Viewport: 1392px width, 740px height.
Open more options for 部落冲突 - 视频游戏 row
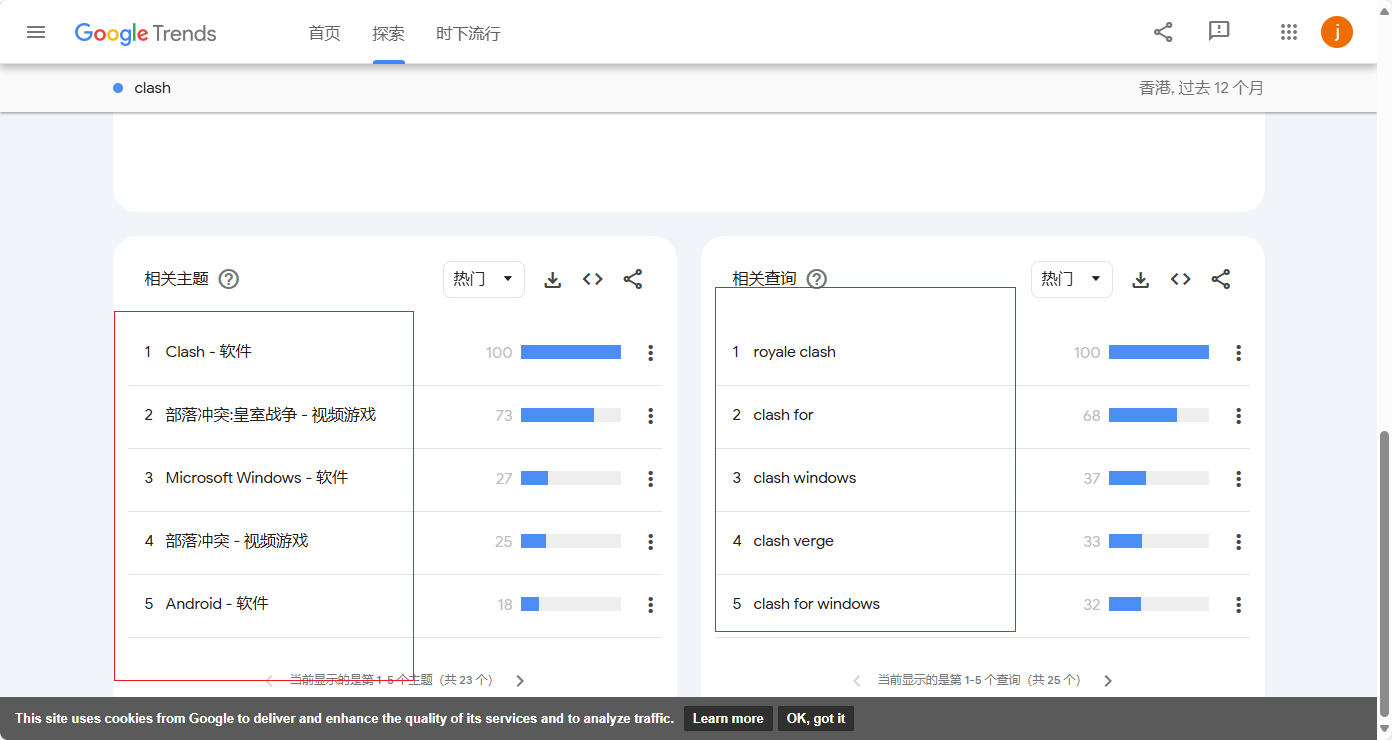(x=651, y=542)
